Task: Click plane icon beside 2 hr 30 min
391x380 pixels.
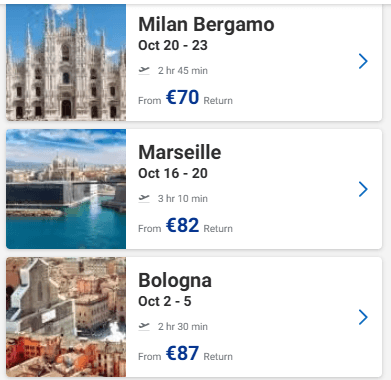Action: pos(144,326)
